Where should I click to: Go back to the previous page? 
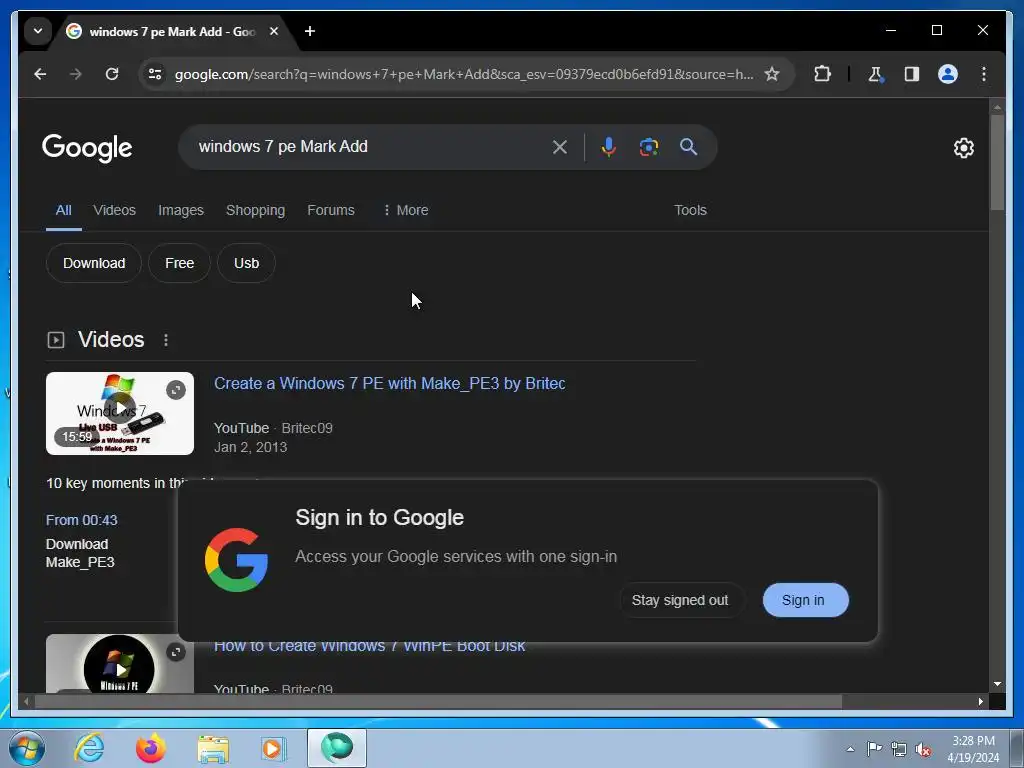coord(40,74)
